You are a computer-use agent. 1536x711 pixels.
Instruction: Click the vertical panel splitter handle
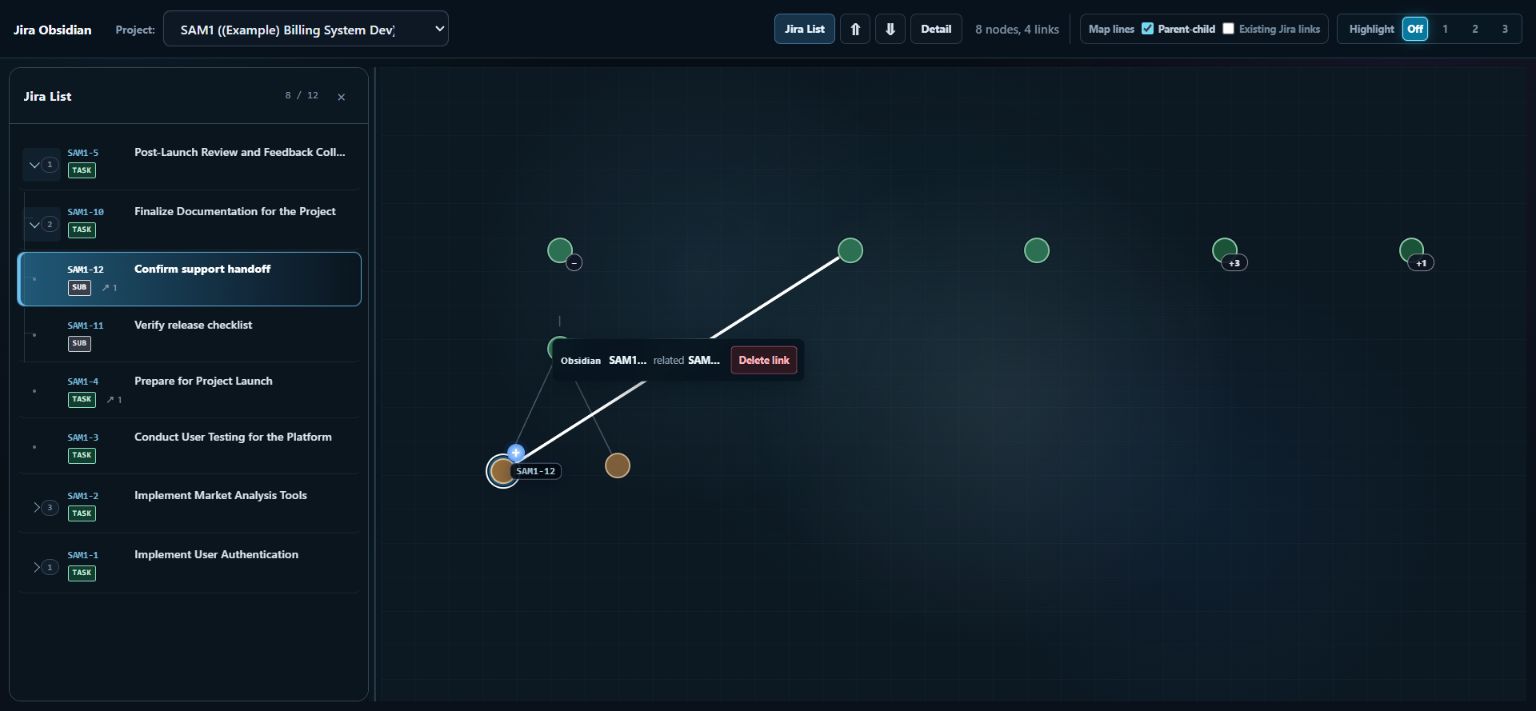coord(375,384)
